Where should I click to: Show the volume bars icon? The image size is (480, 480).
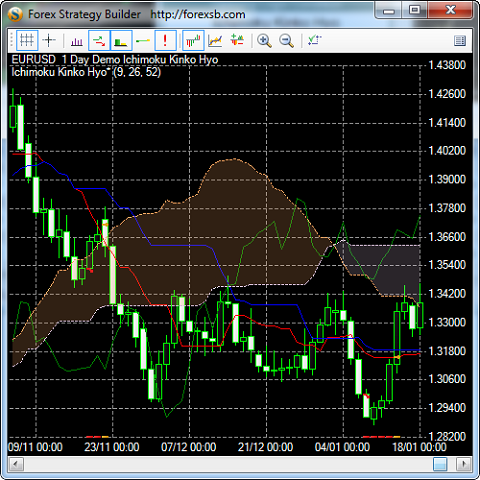[77, 41]
